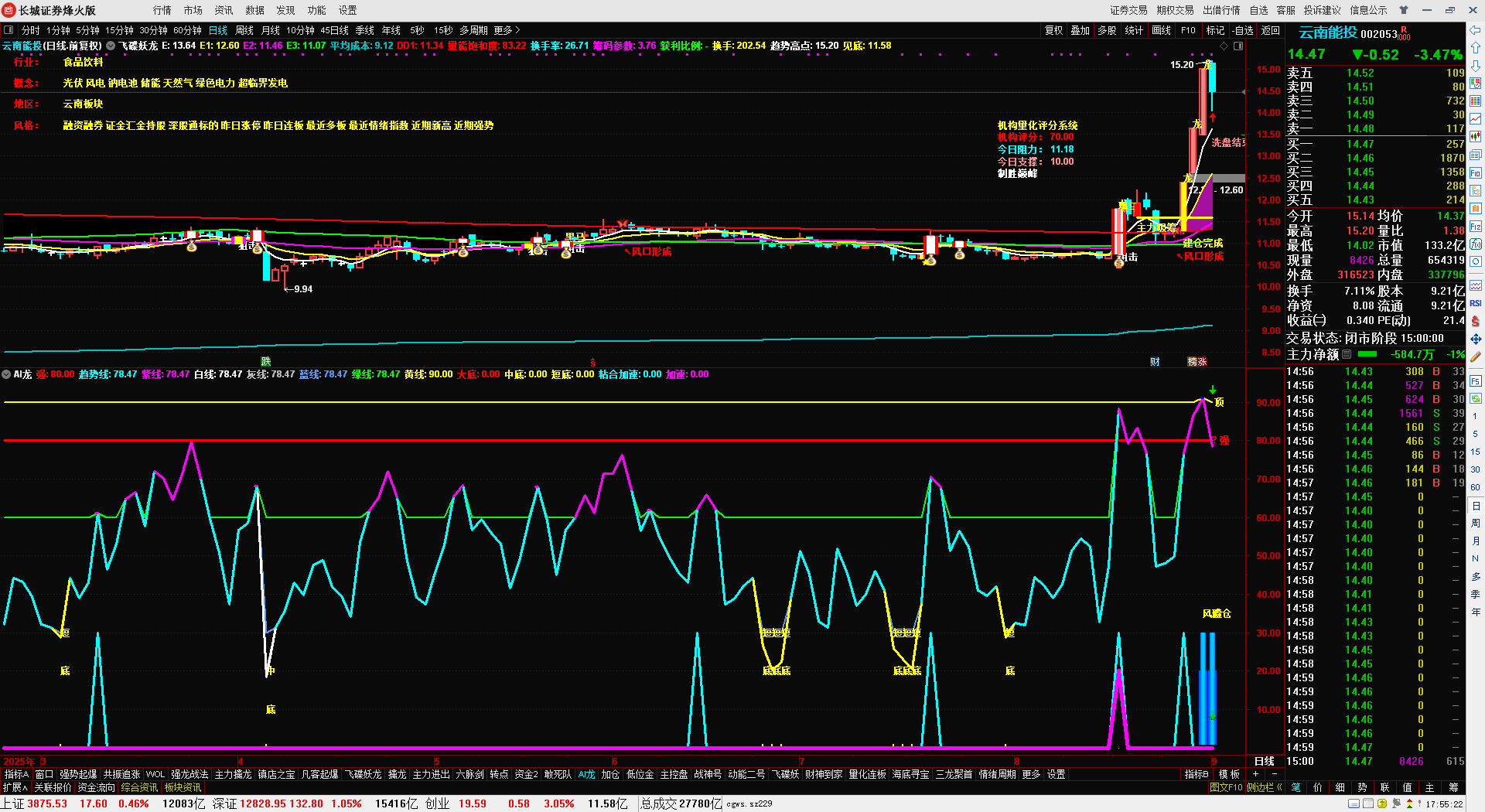
Task: Select 季 period in right sidebar
Action: (x=1476, y=594)
